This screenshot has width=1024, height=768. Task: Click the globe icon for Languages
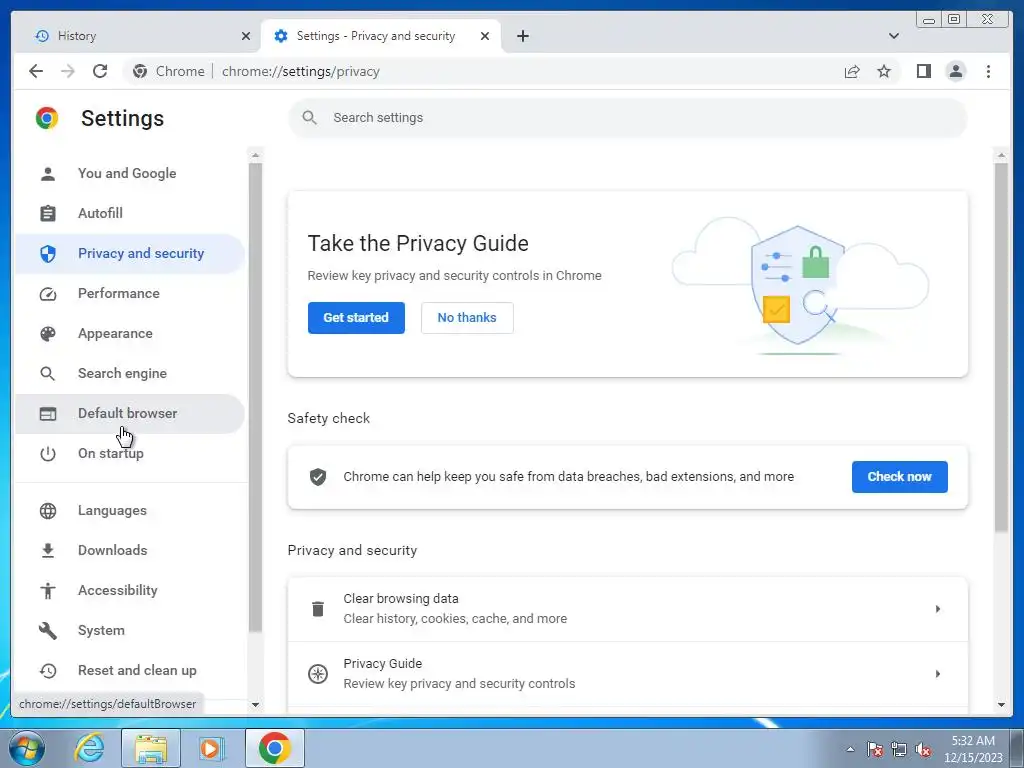pyautogui.click(x=48, y=511)
